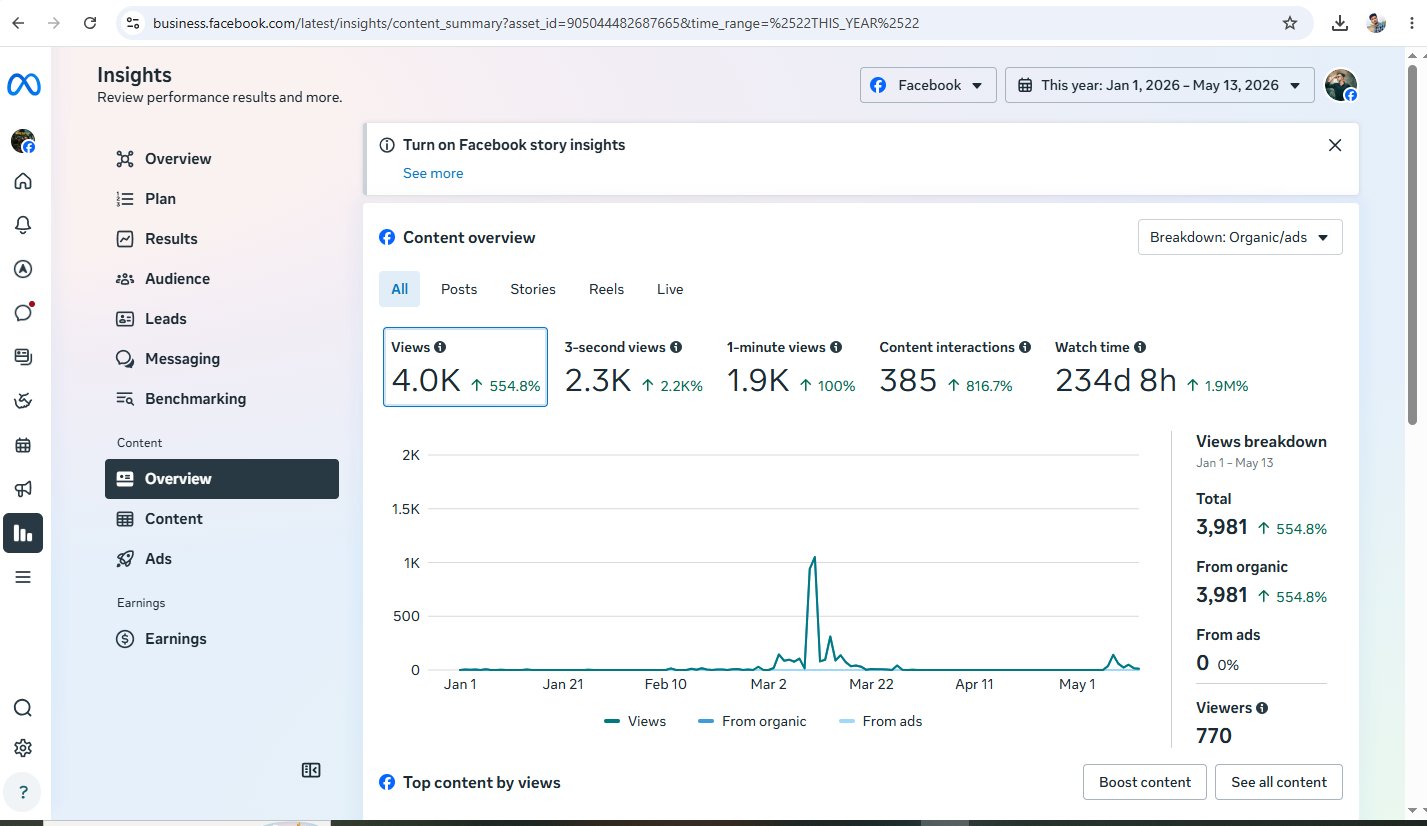1427x826 pixels.
Task: Dismiss the story insights banner
Action: (1334, 145)
